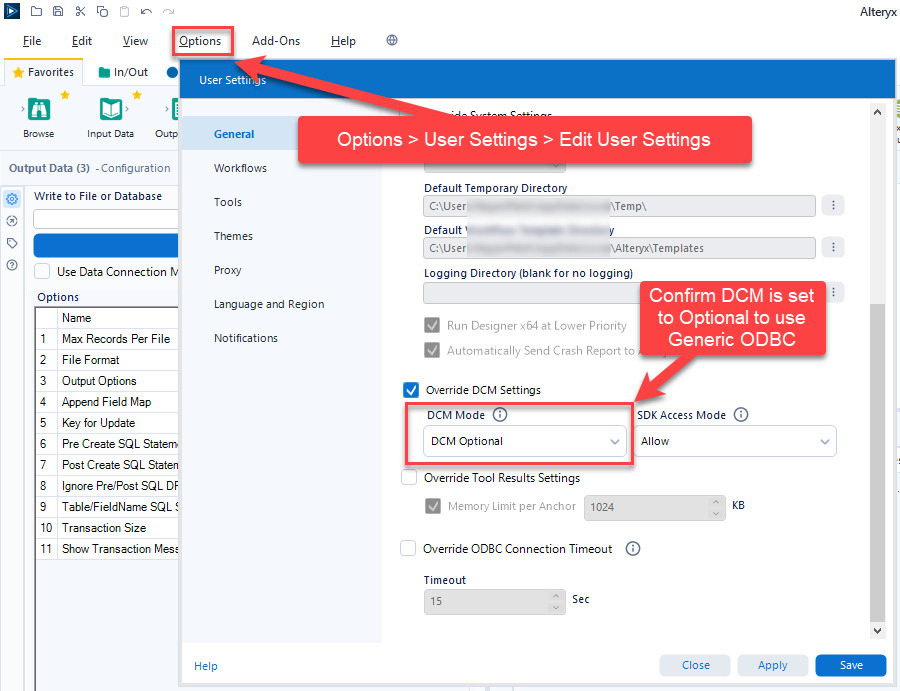Open the gear configuration icon in Output Data panel

click(x=11, y=198)
